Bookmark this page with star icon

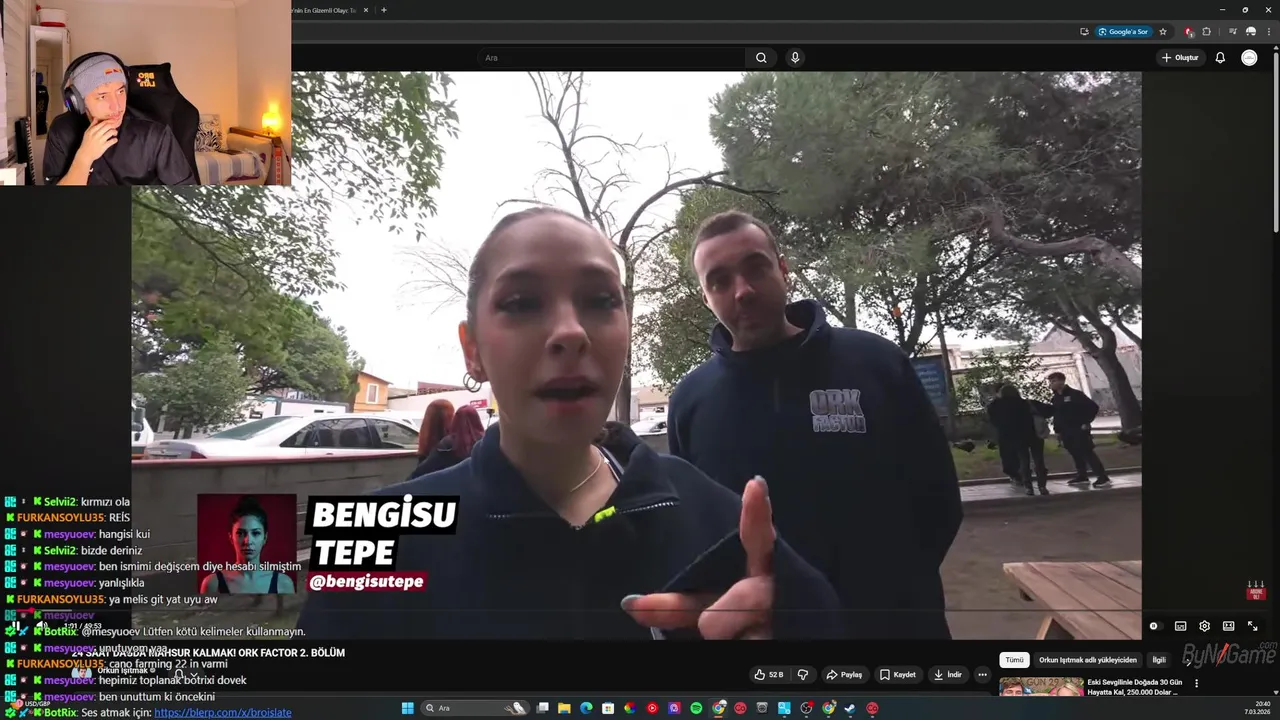[x=1163, y=31]
